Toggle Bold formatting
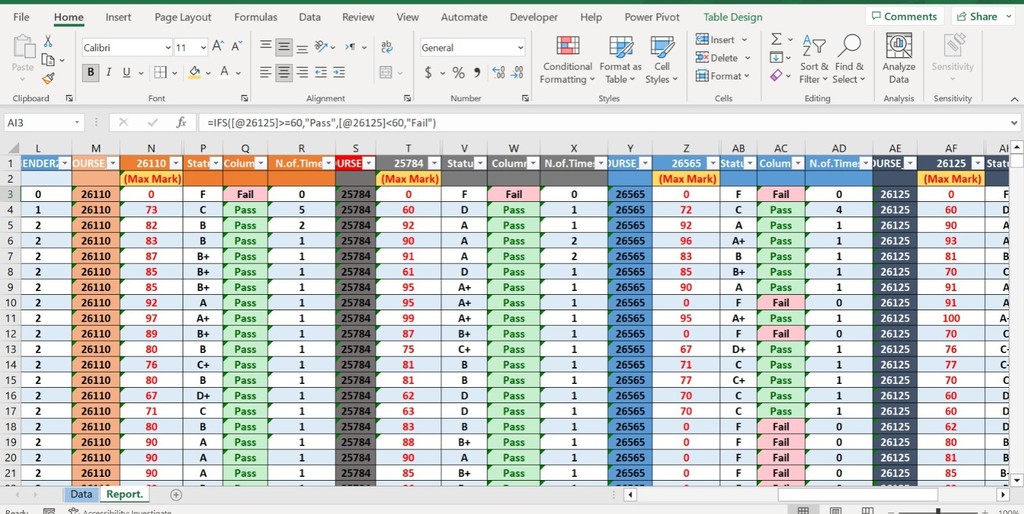The height and width of the screenshot is (514, 1024). pos(91,72)
